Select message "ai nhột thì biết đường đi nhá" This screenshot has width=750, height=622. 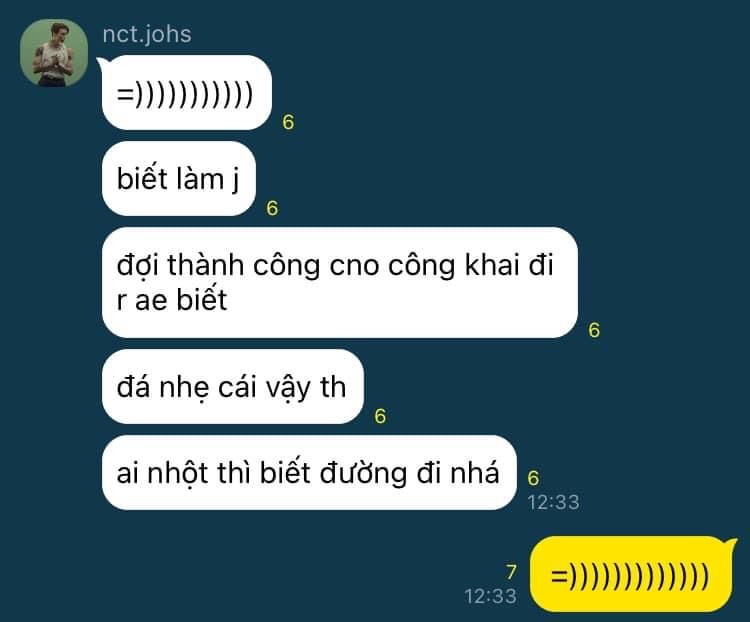(309, 473)
